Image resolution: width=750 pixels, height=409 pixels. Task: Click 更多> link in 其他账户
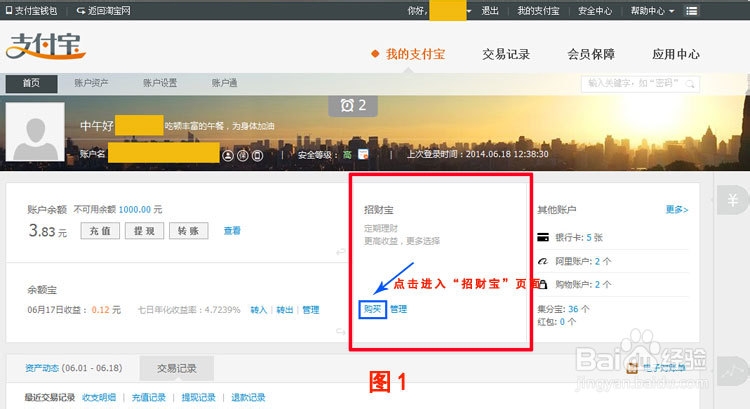[x=677, y=210]
